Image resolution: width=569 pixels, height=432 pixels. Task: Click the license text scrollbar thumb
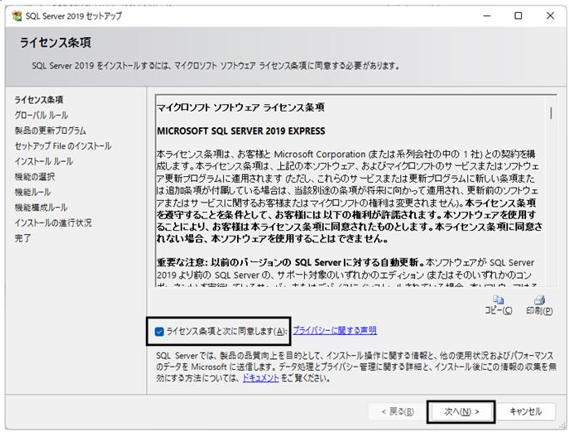[551, 113]
